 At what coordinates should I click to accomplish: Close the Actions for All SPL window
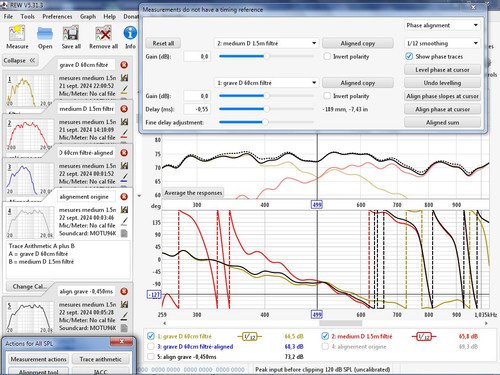pos(122,342)
